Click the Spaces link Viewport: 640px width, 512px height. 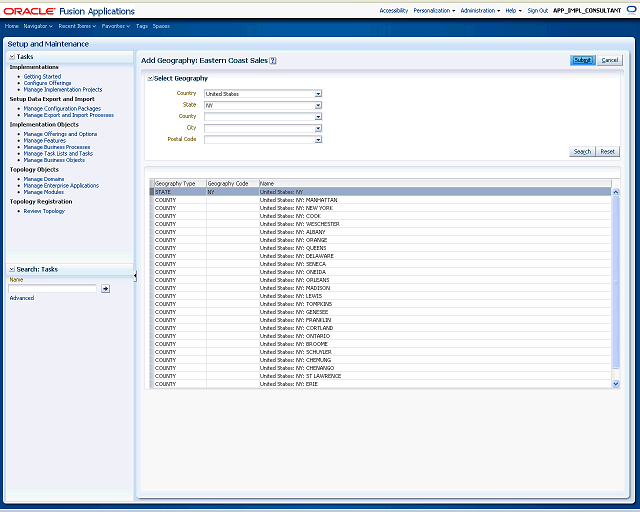161,26
